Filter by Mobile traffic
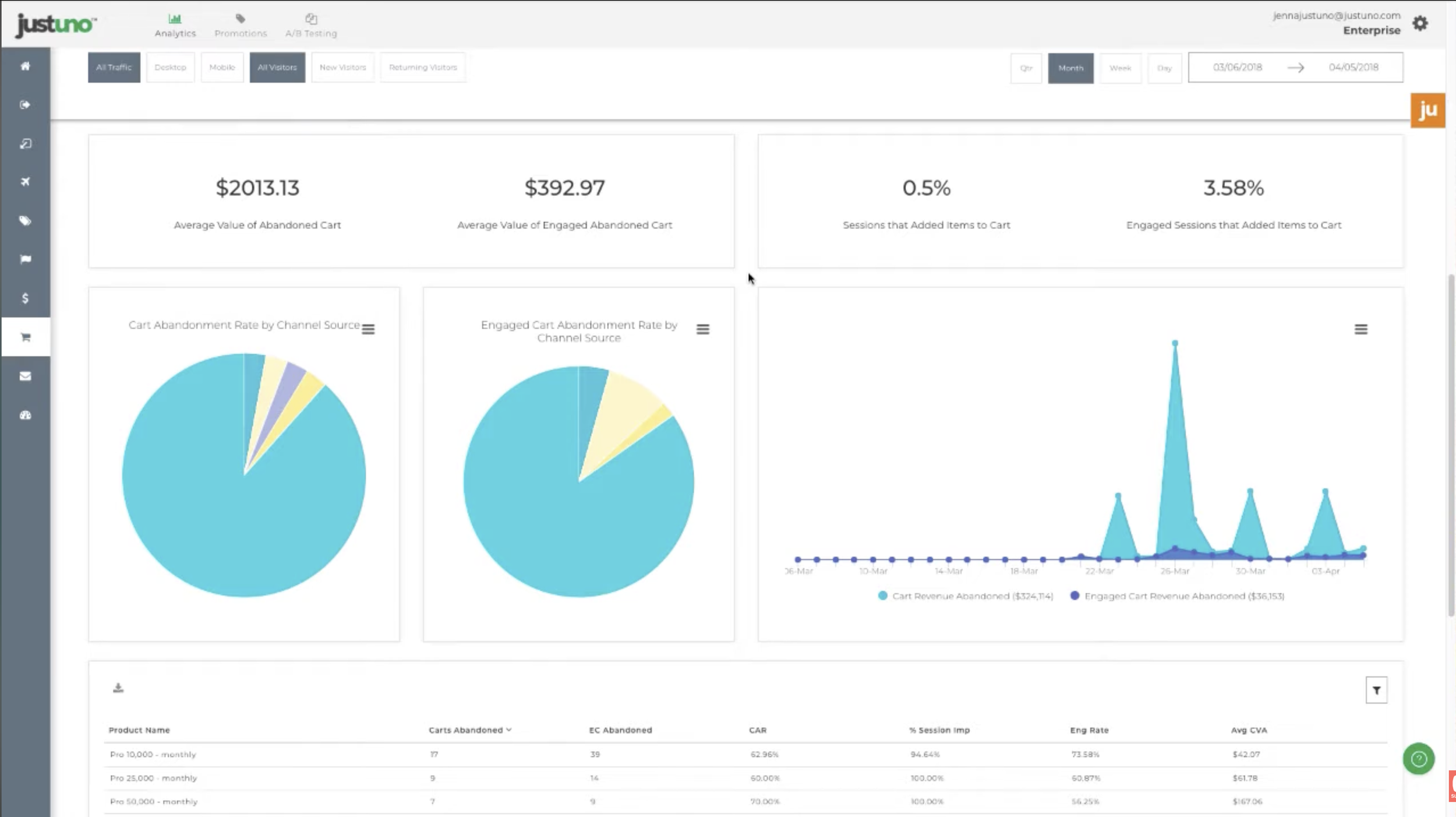 click(222, 68)
